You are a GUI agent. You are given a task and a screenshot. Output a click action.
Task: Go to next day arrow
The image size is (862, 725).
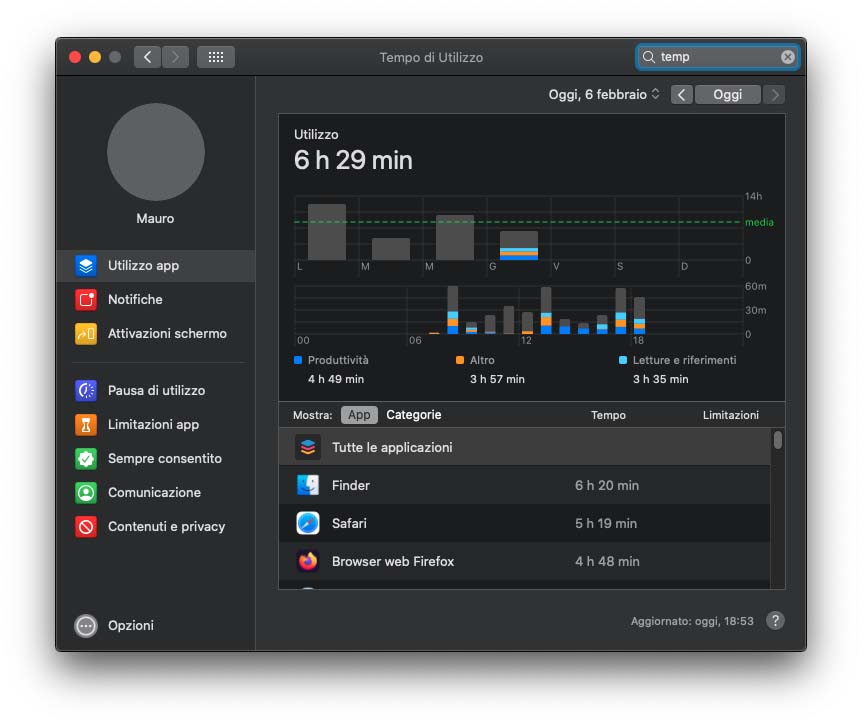point(774,95)
